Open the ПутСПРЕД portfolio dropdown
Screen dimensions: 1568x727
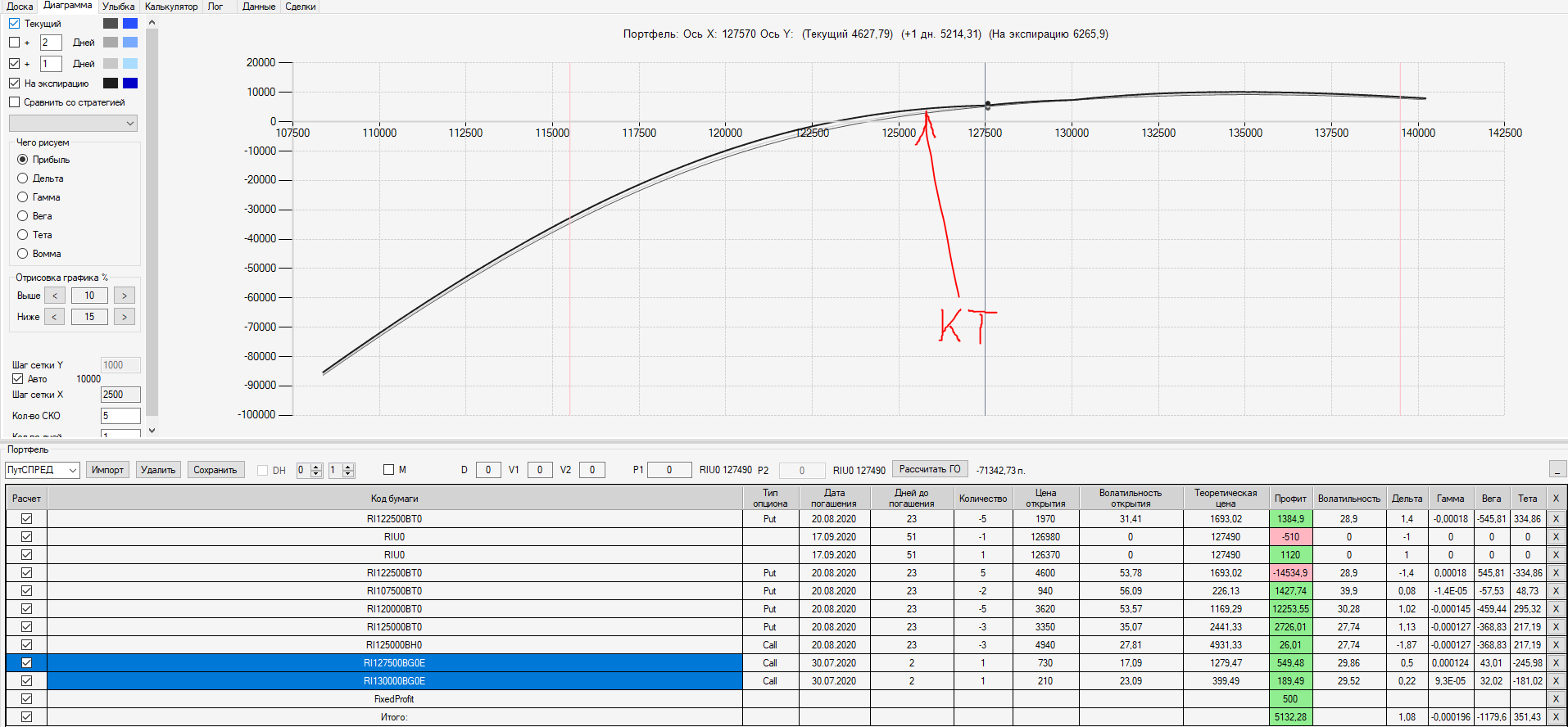click(x=43, y=470)
